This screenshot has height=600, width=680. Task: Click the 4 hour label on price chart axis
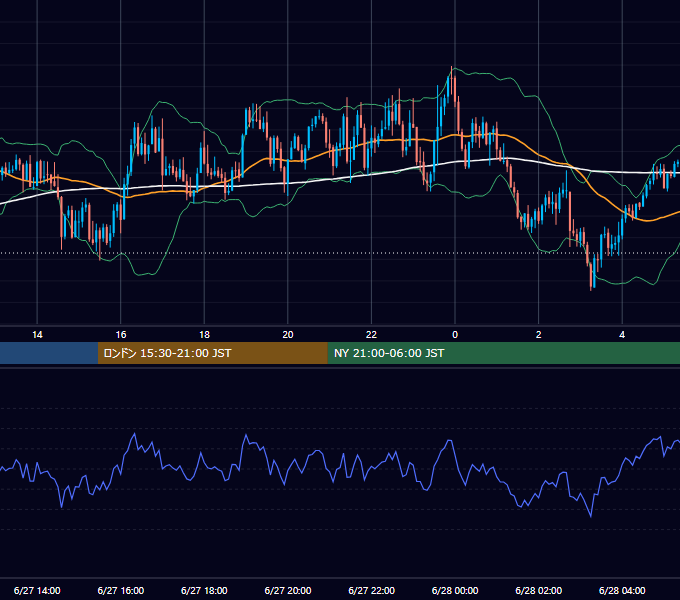click(x=622, y=335)
